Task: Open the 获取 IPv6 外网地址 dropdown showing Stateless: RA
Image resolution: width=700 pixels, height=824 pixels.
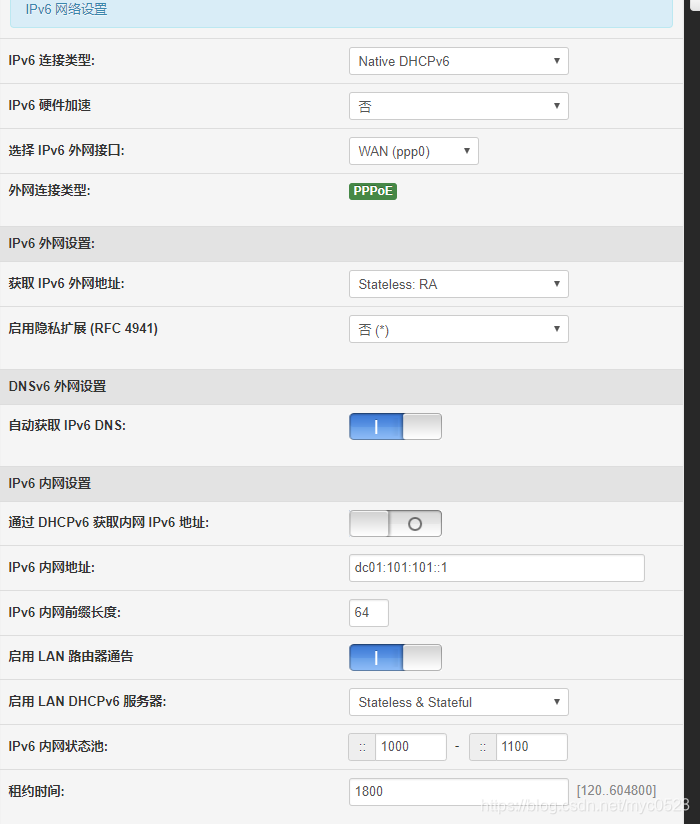Action: click(458, 284)
